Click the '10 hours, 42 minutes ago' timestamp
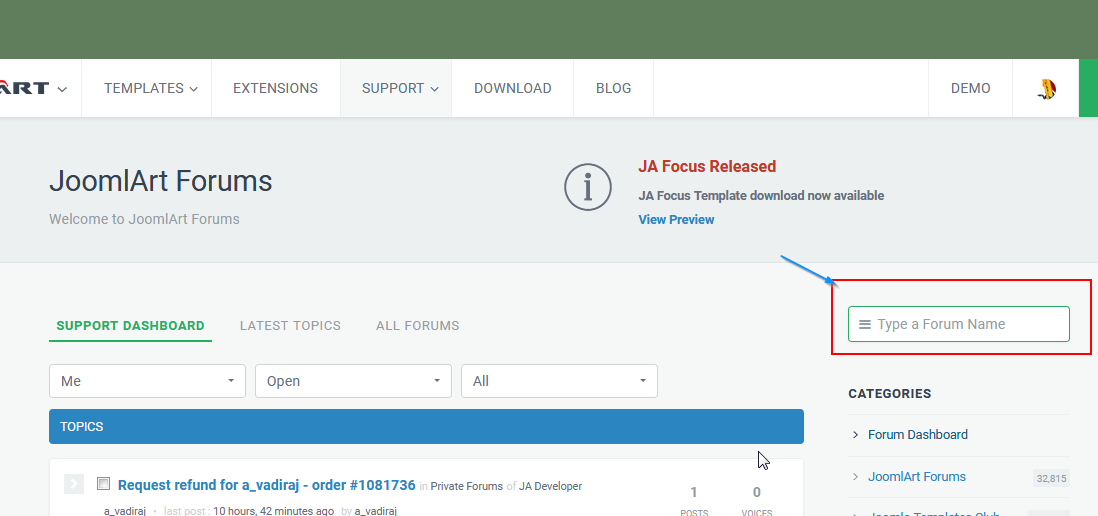 pos(272,511)
